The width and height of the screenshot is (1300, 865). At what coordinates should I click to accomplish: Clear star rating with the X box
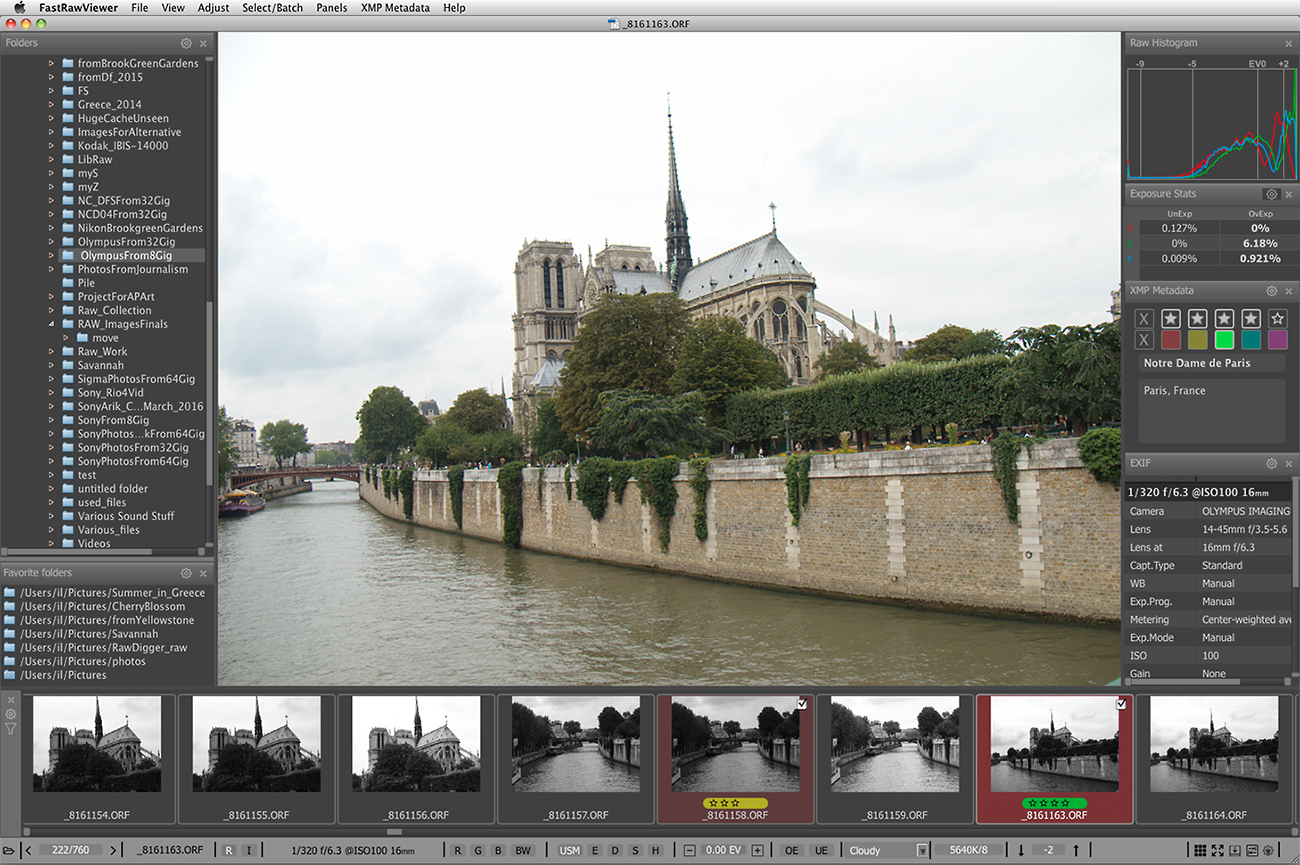pos(1145,319)
